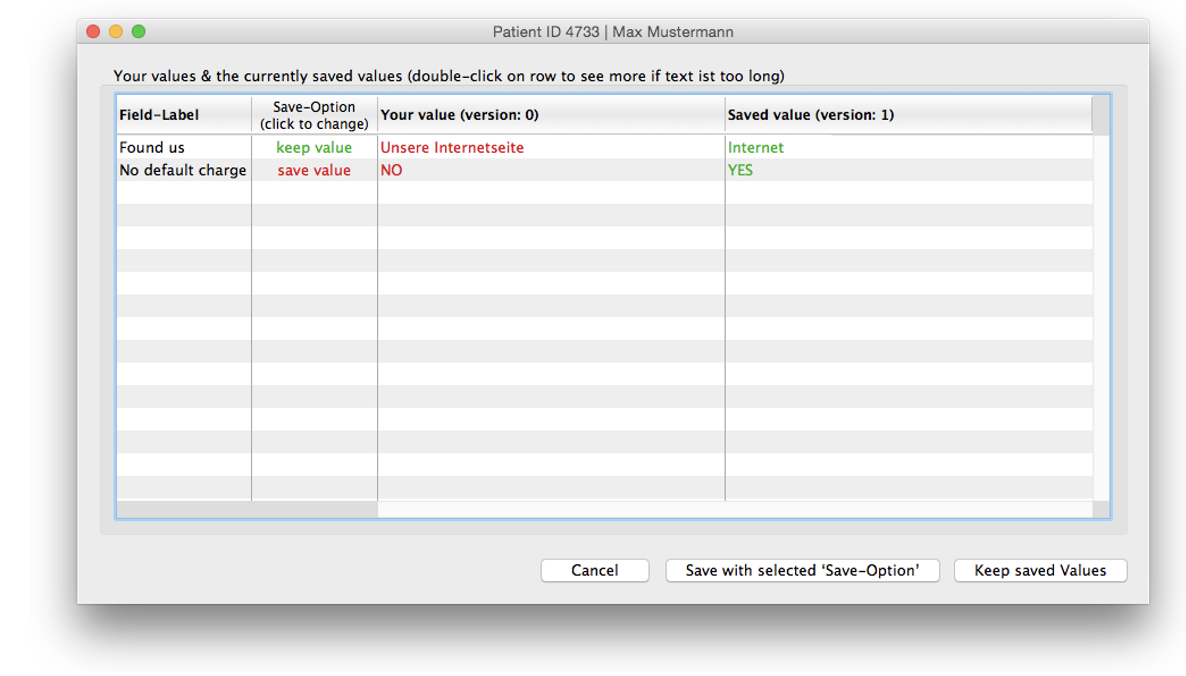1186x676 pixels.
Task: Click the Save-Option column header
Action: 314,115
